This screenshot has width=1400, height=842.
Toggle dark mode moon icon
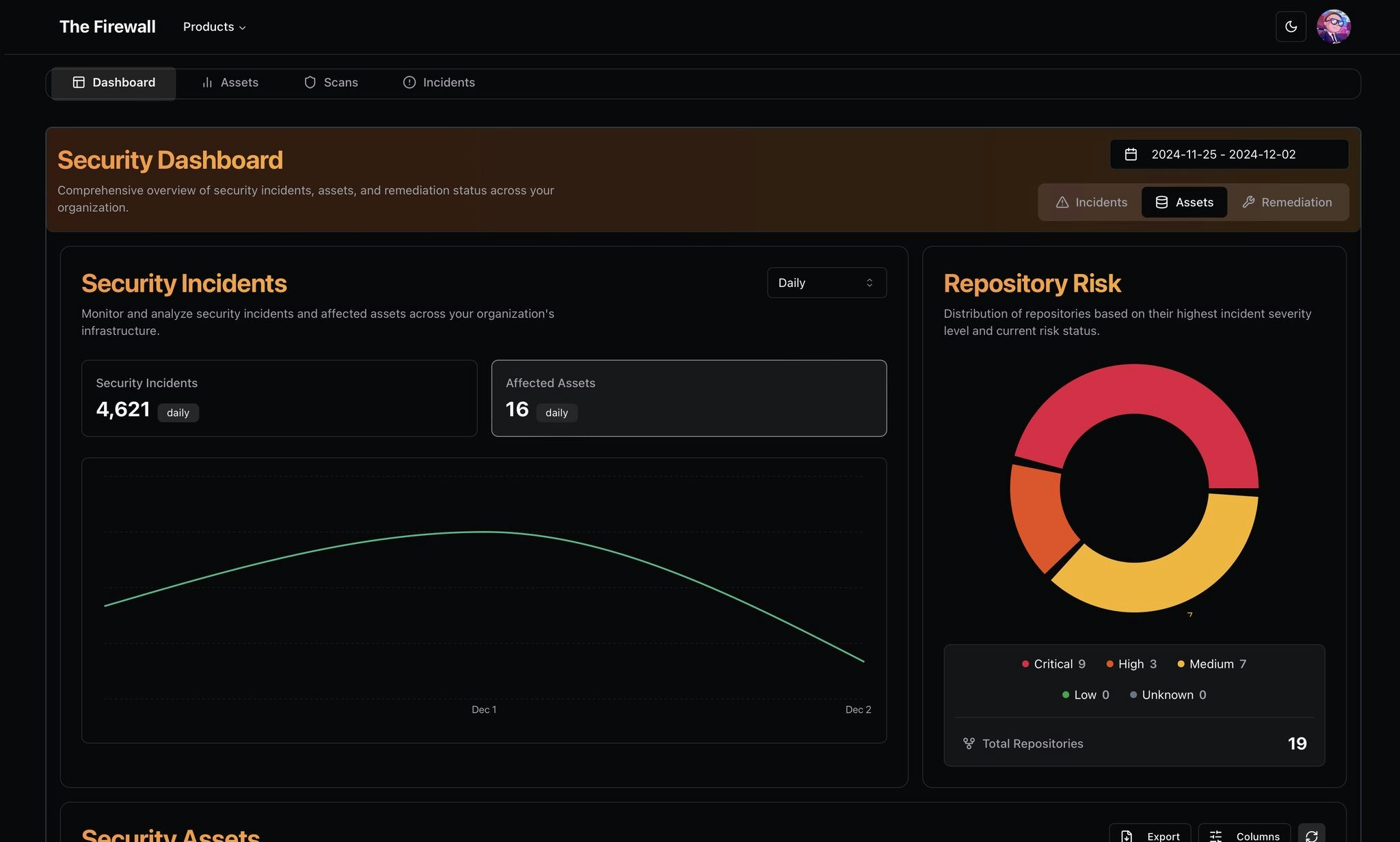pos(1291,27)
